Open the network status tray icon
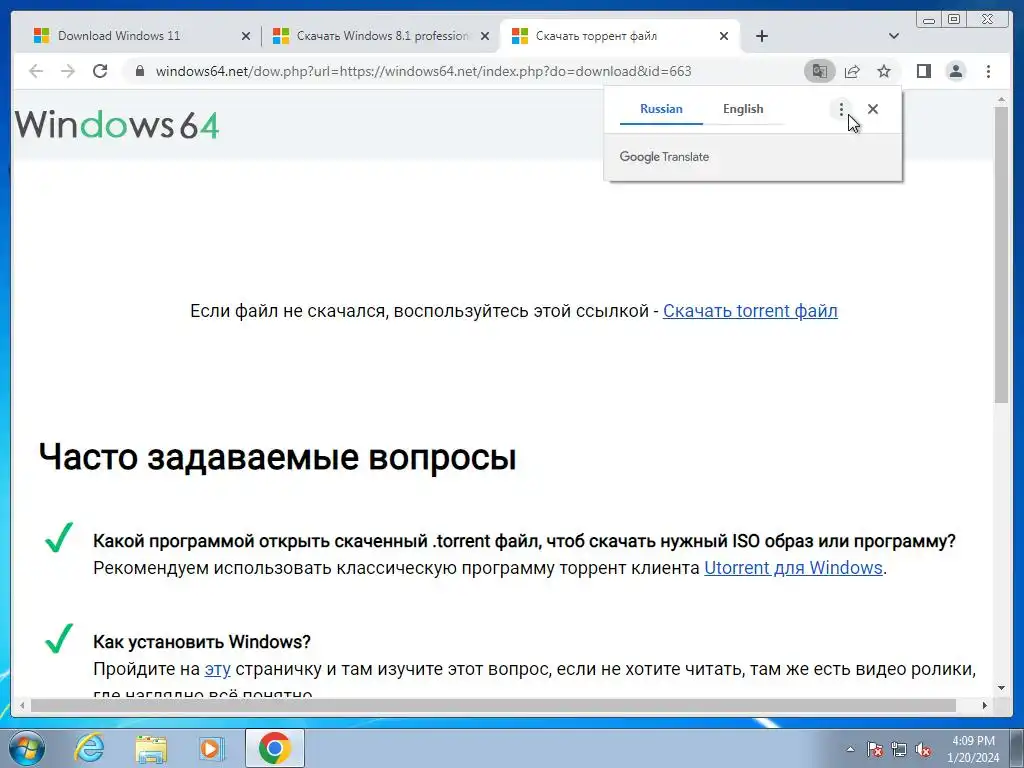Screen dimensions: 1024x768 (899, 749)
